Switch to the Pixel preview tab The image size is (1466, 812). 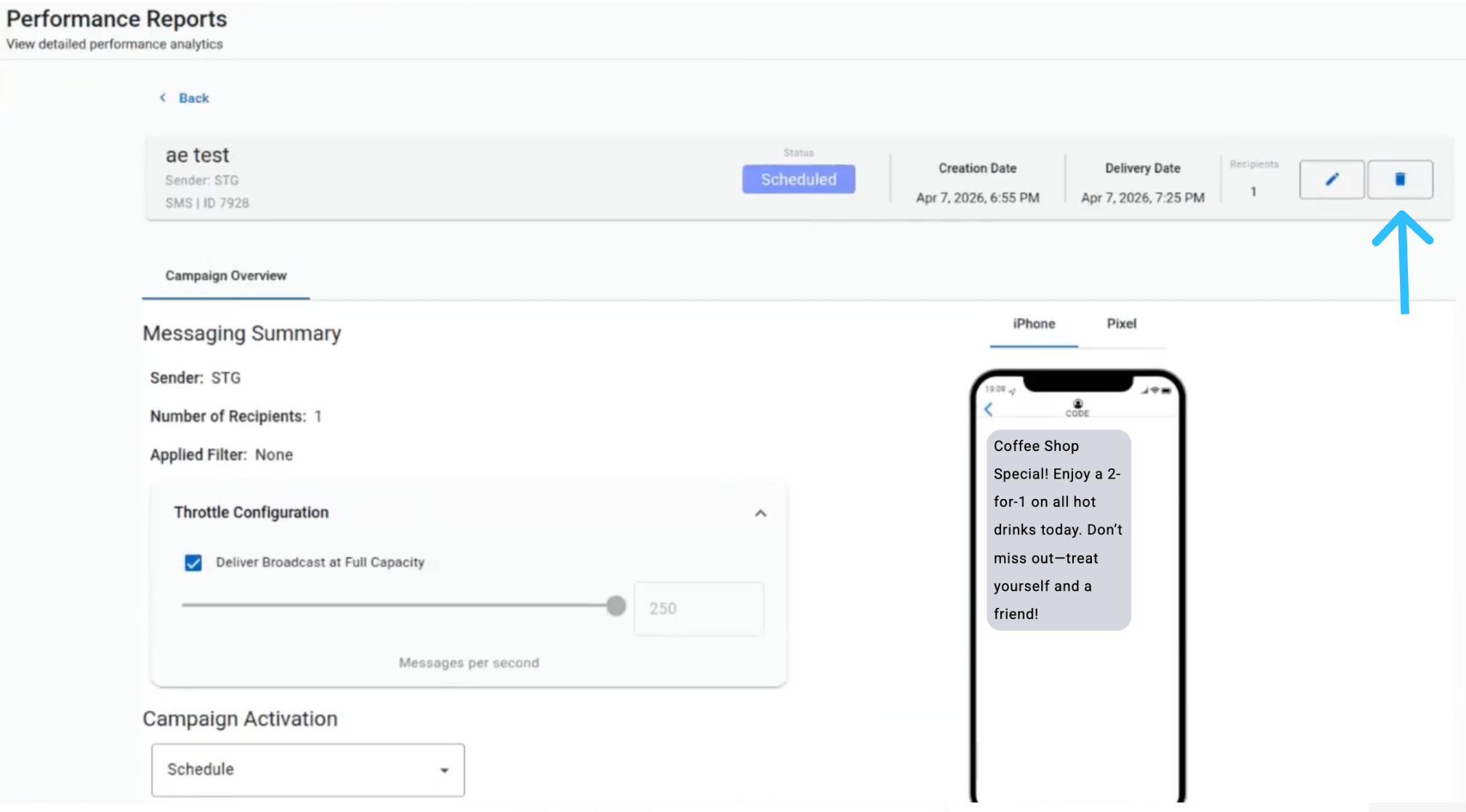[1121, 324]
